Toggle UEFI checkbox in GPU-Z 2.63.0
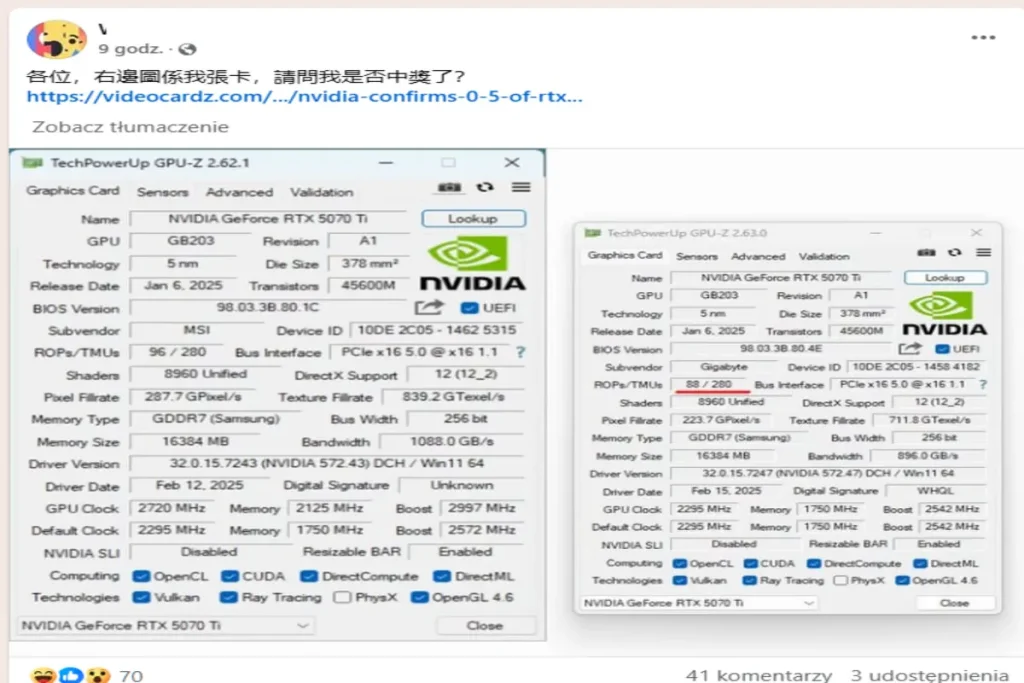Viewport: 1024px width, 683px height. (x=942, y=349)
